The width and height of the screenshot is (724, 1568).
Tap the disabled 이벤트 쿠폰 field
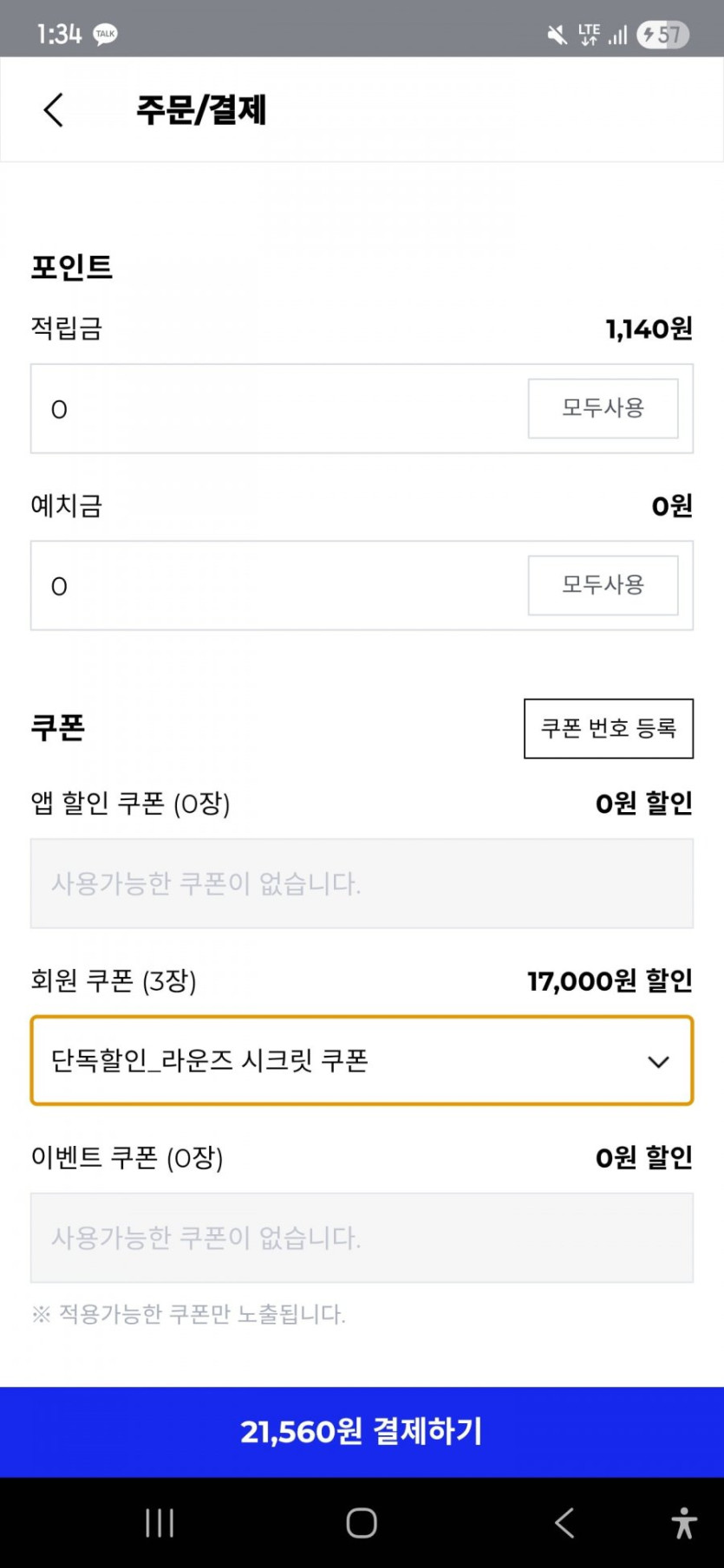(362, 1238)
